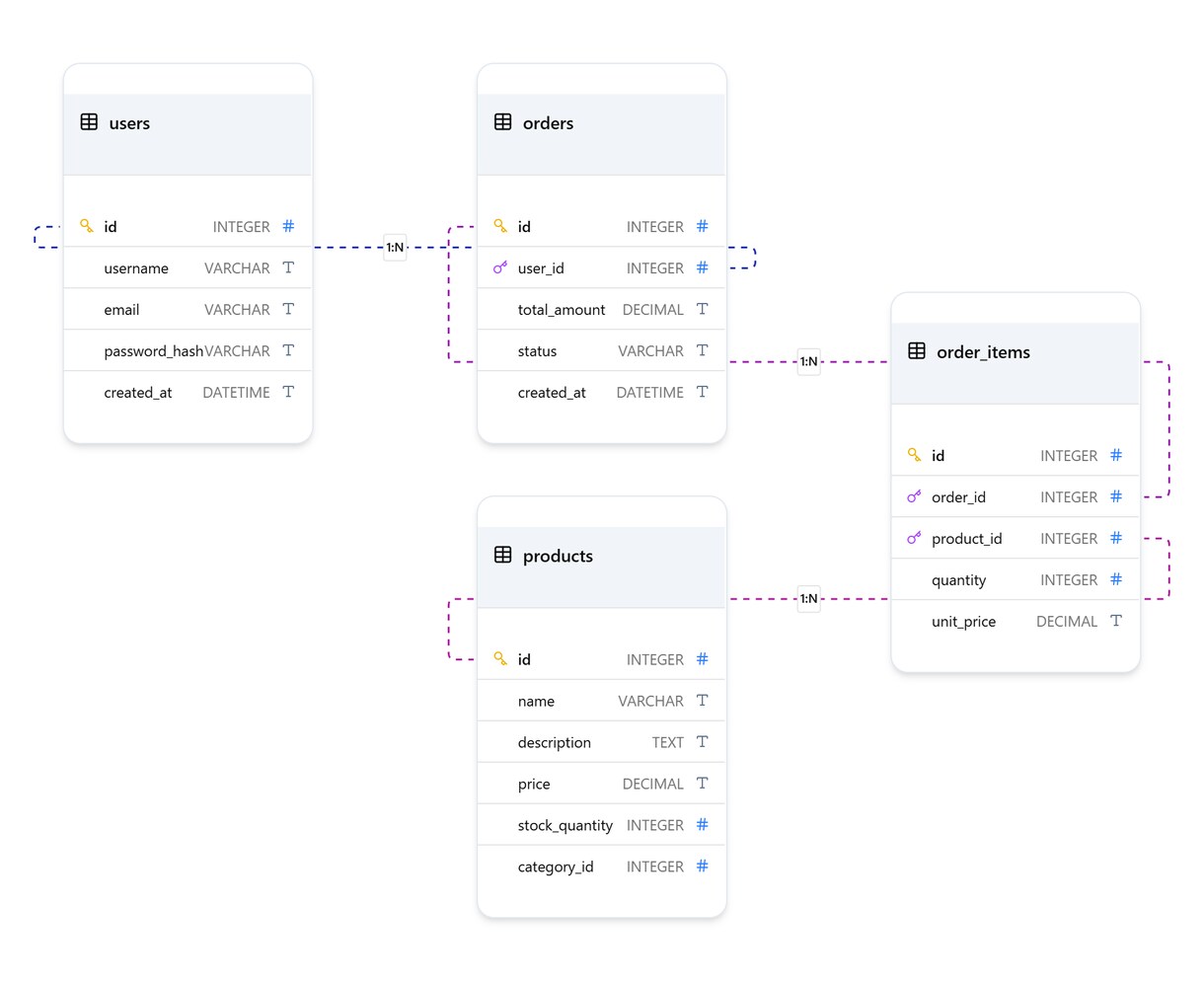This screenshot has height=981, width=1204.
Task: Pick the "category_id" column name
Action: pyautogui.click(x=556, y=867)
